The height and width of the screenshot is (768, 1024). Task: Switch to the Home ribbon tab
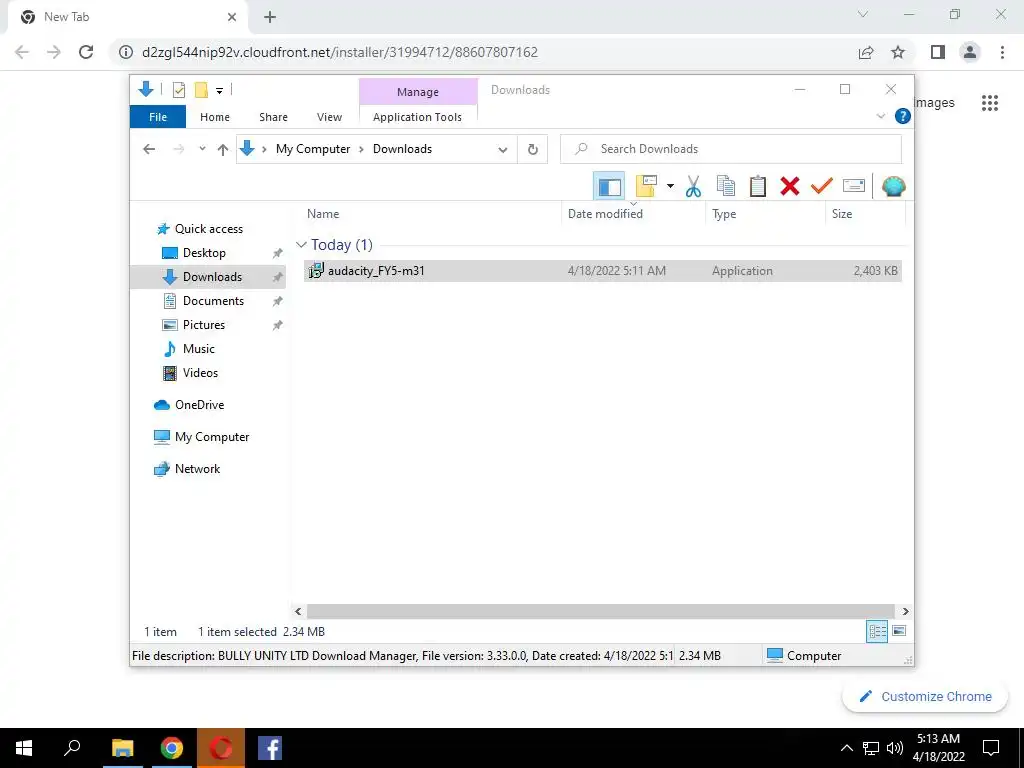click(x=215, y=117)
